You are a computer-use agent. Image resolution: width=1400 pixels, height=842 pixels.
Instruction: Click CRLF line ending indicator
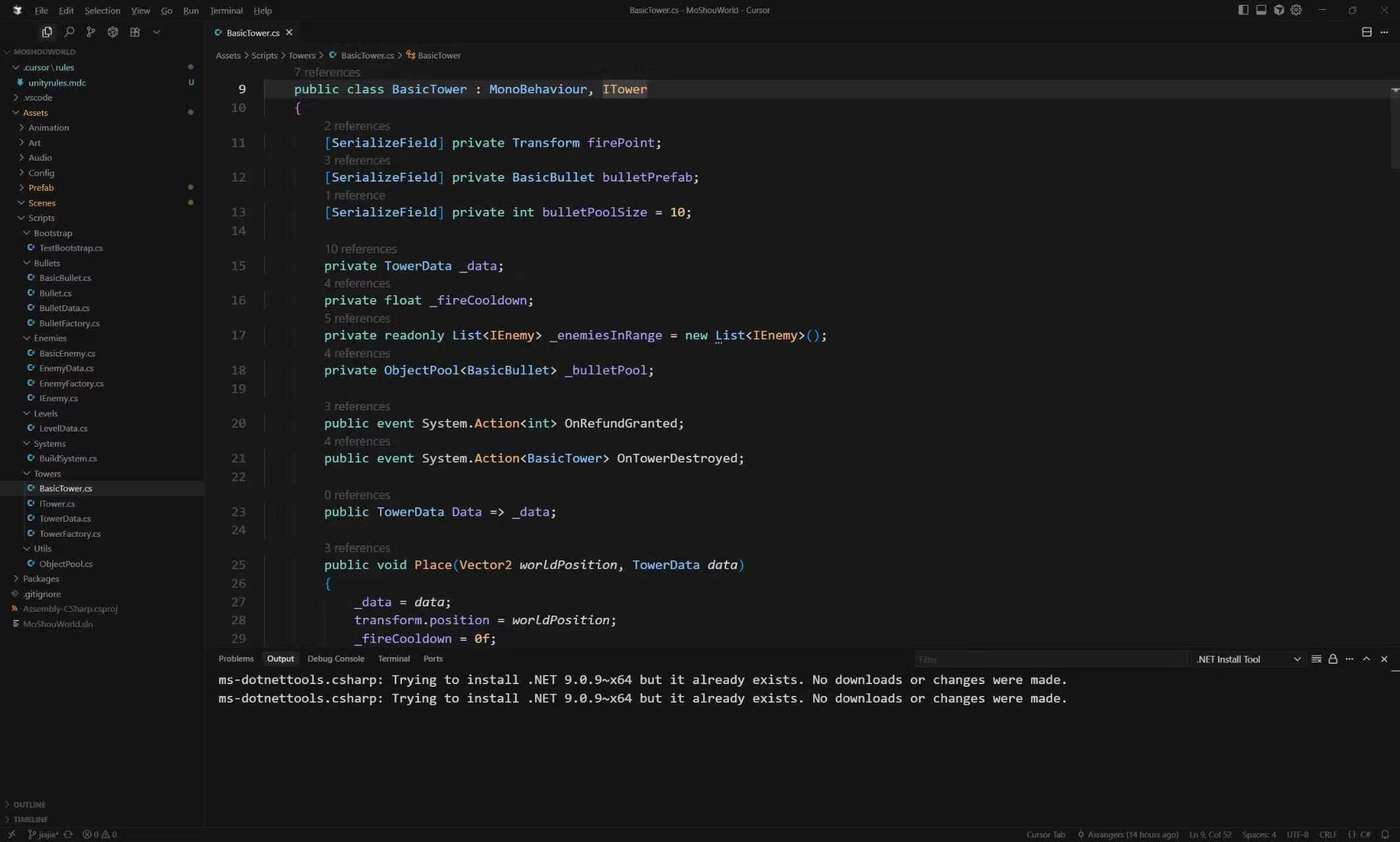(1328, 834)
